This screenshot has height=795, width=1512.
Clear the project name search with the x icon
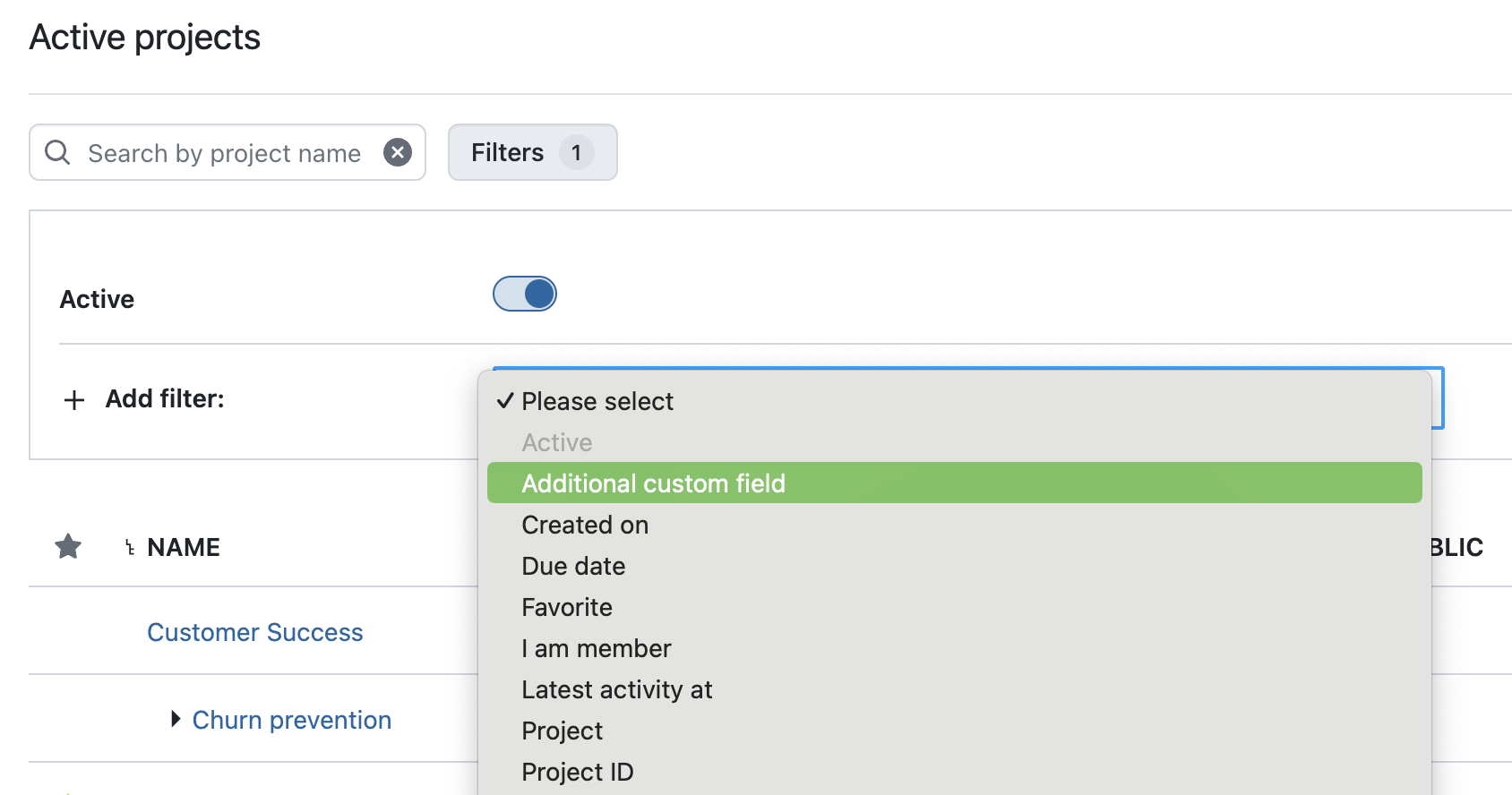click(x=398, y=151)
